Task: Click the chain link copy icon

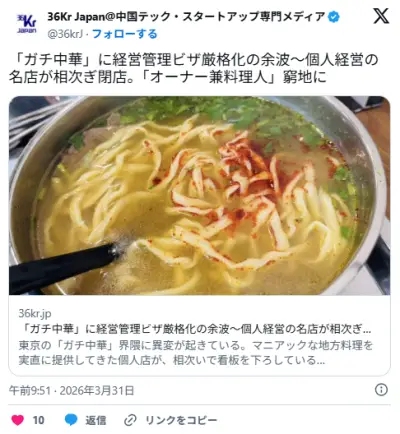Action: (130, 420)
